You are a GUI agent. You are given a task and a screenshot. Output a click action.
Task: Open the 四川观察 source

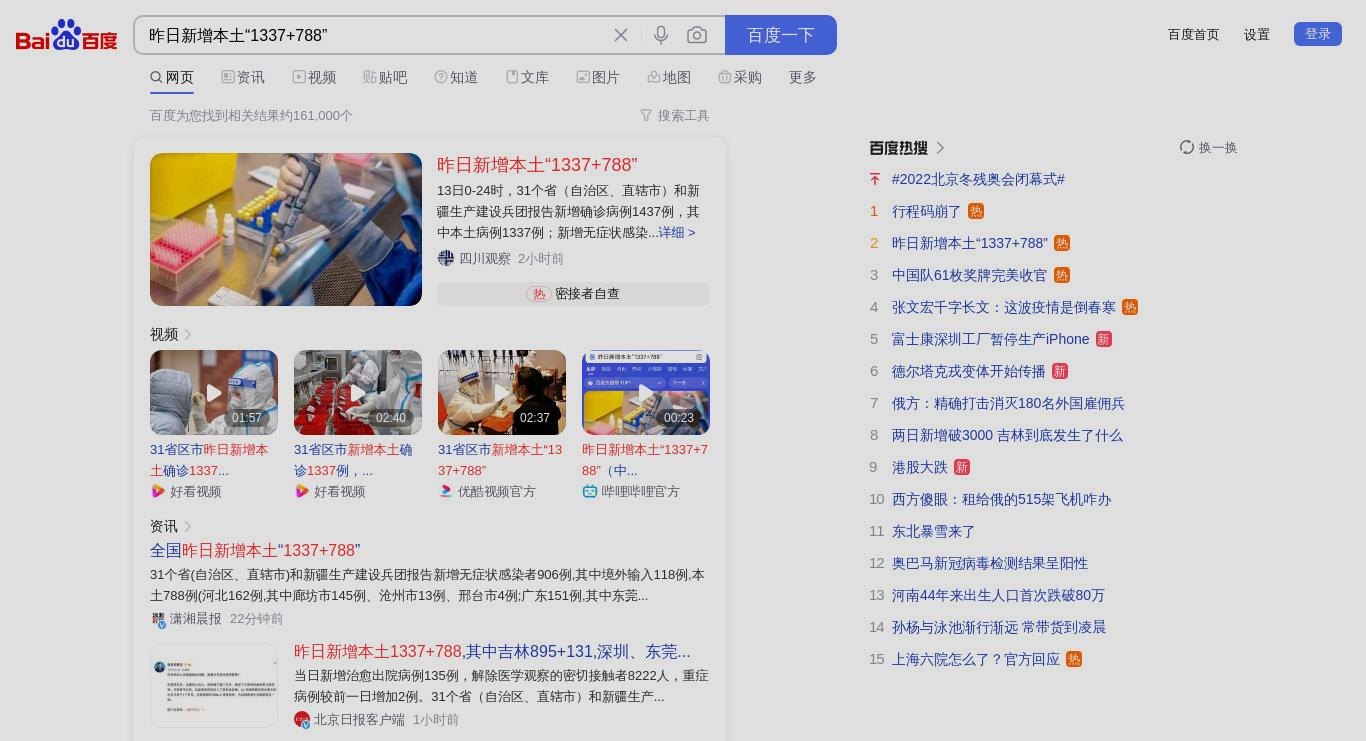pos(474,258)
